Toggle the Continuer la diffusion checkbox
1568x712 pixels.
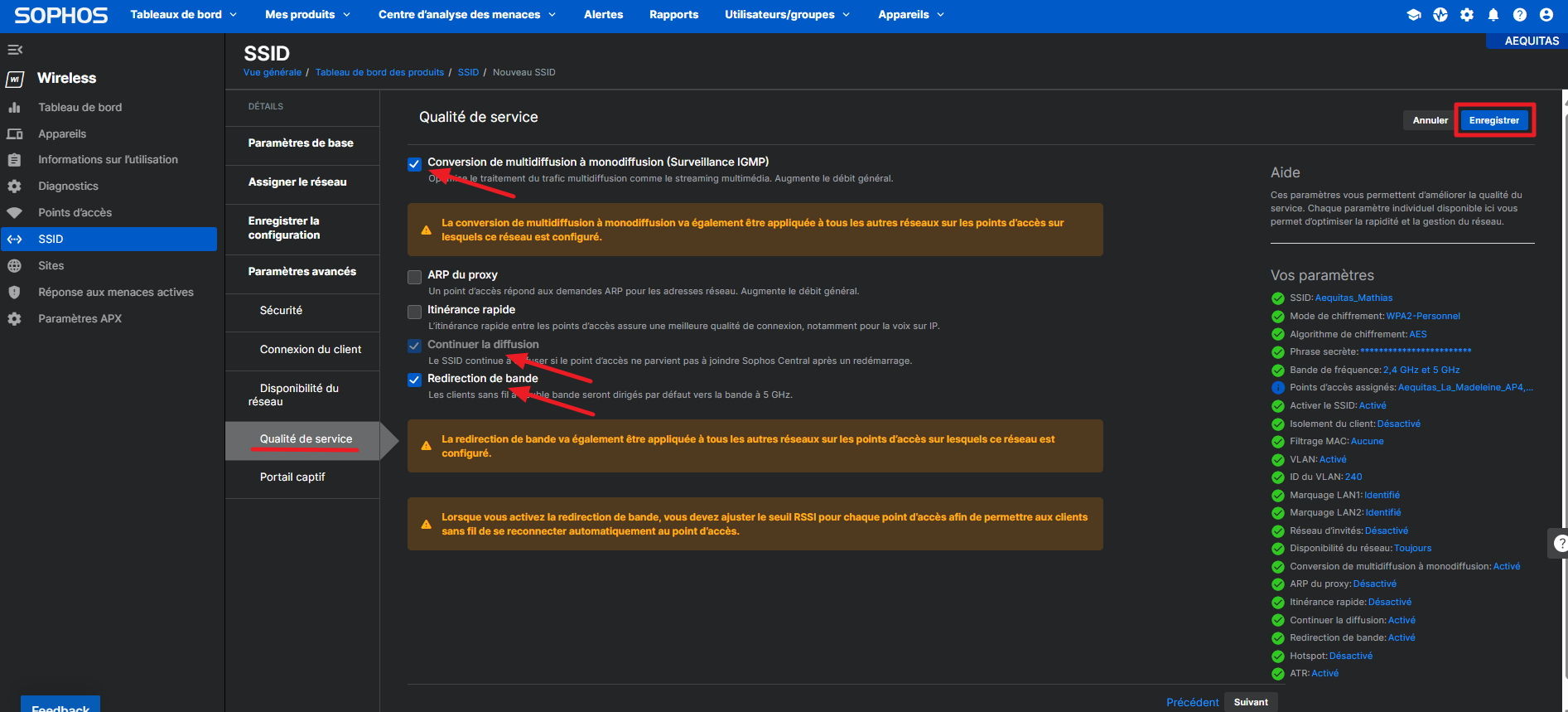click(414, 346)
